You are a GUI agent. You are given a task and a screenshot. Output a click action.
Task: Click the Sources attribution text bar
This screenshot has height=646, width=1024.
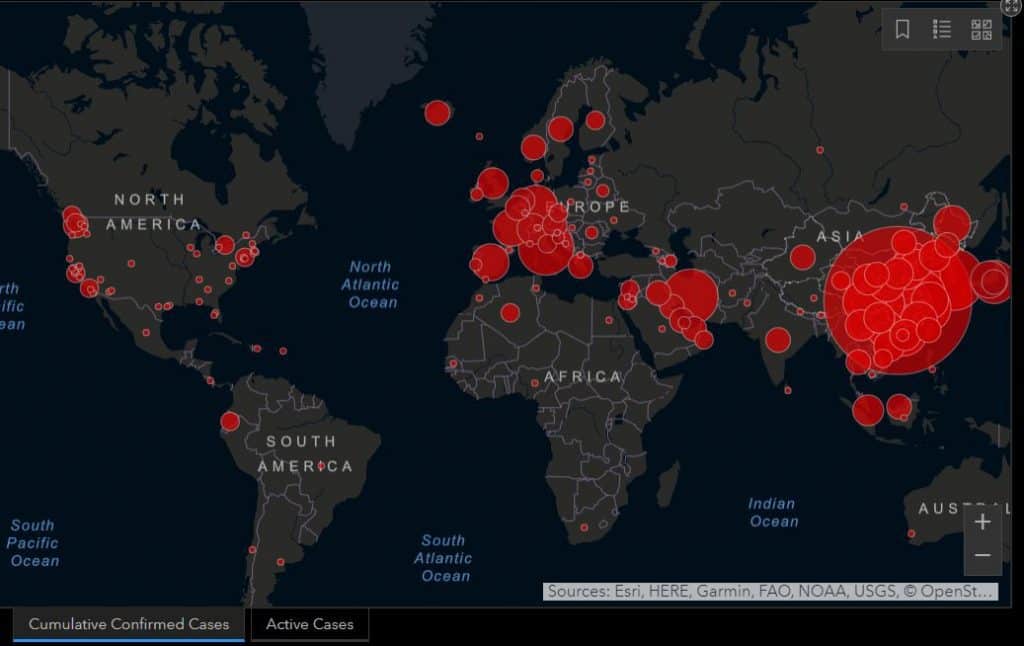pyautogui.click(x=770, y=591)
